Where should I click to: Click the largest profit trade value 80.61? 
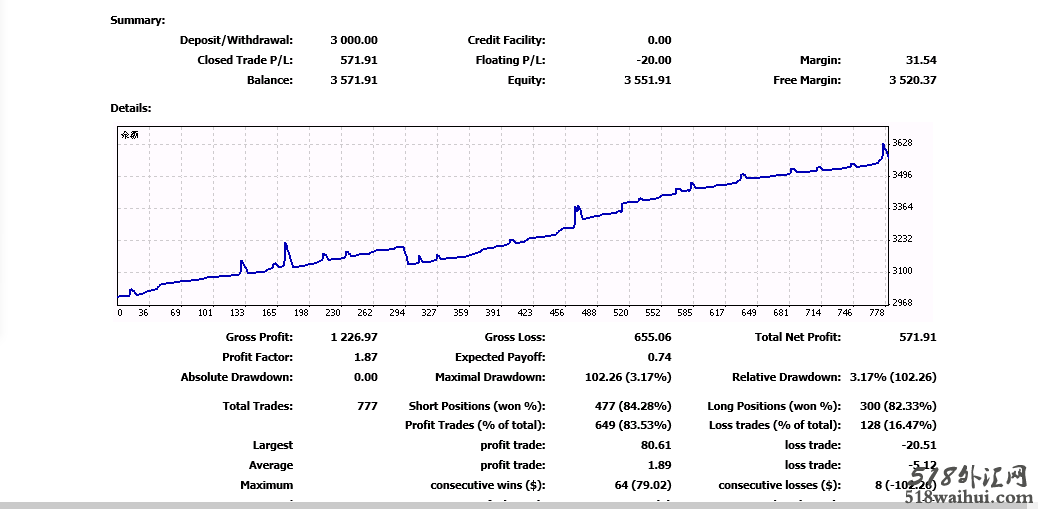point(656,445)
